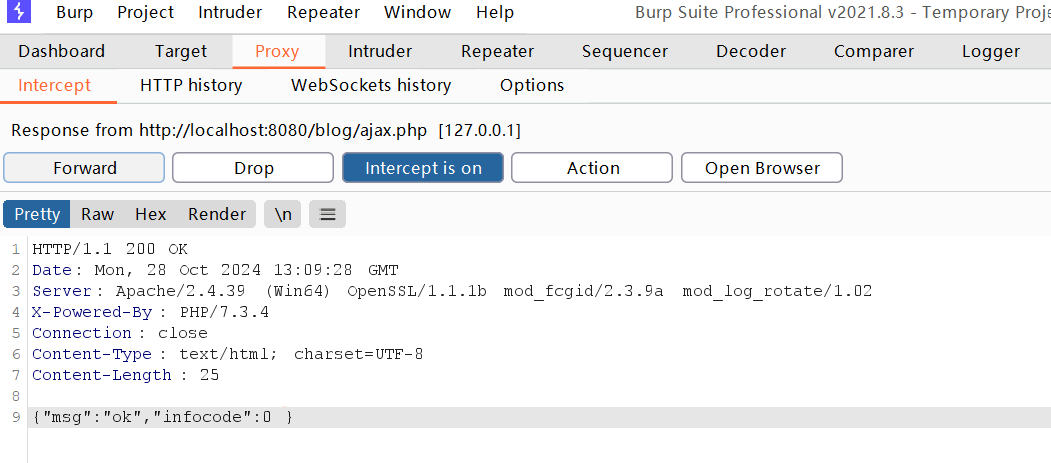Click the Open Browser button
1051x463 pixels.
(762, 168)
